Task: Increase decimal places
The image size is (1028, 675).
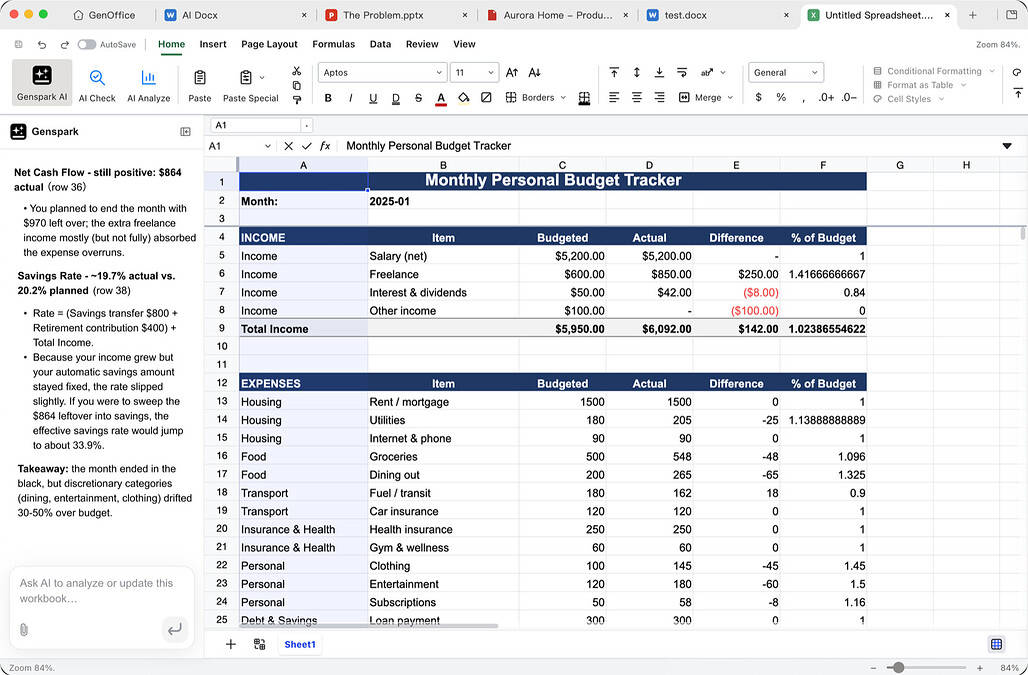Action: (826, 98)
